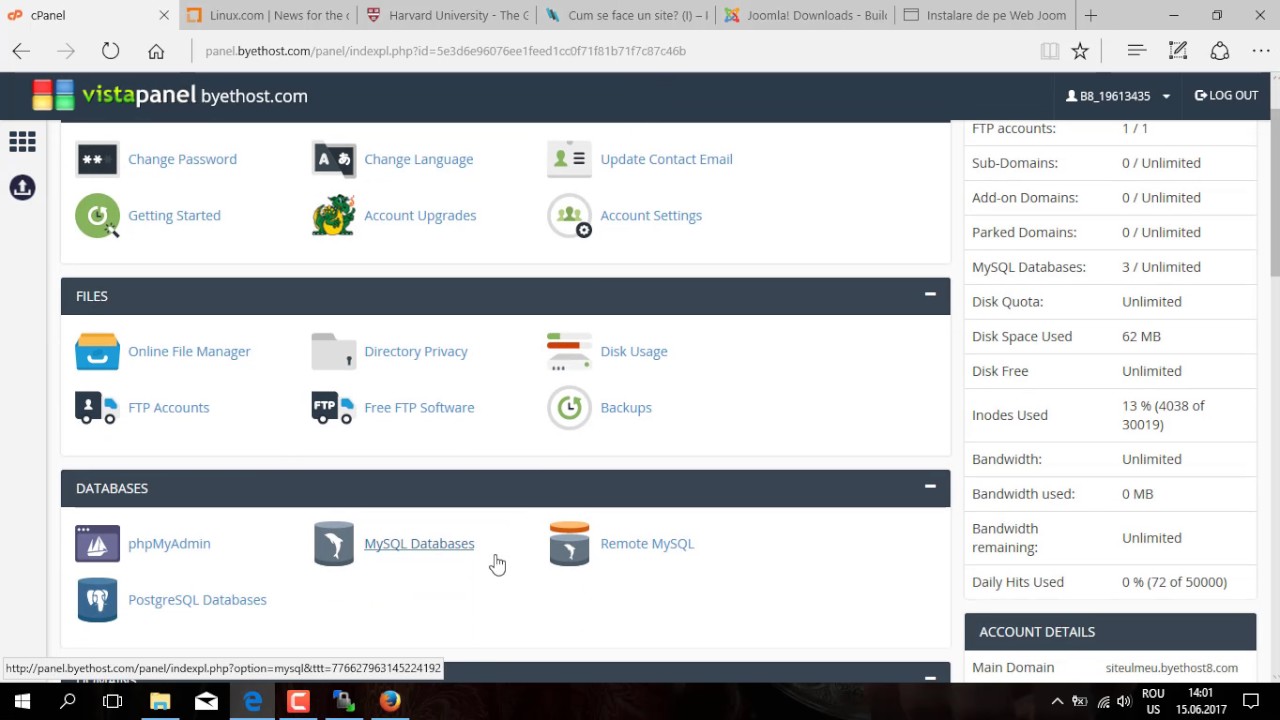Click the PostgreSQL Databases elephant icon

97,599
